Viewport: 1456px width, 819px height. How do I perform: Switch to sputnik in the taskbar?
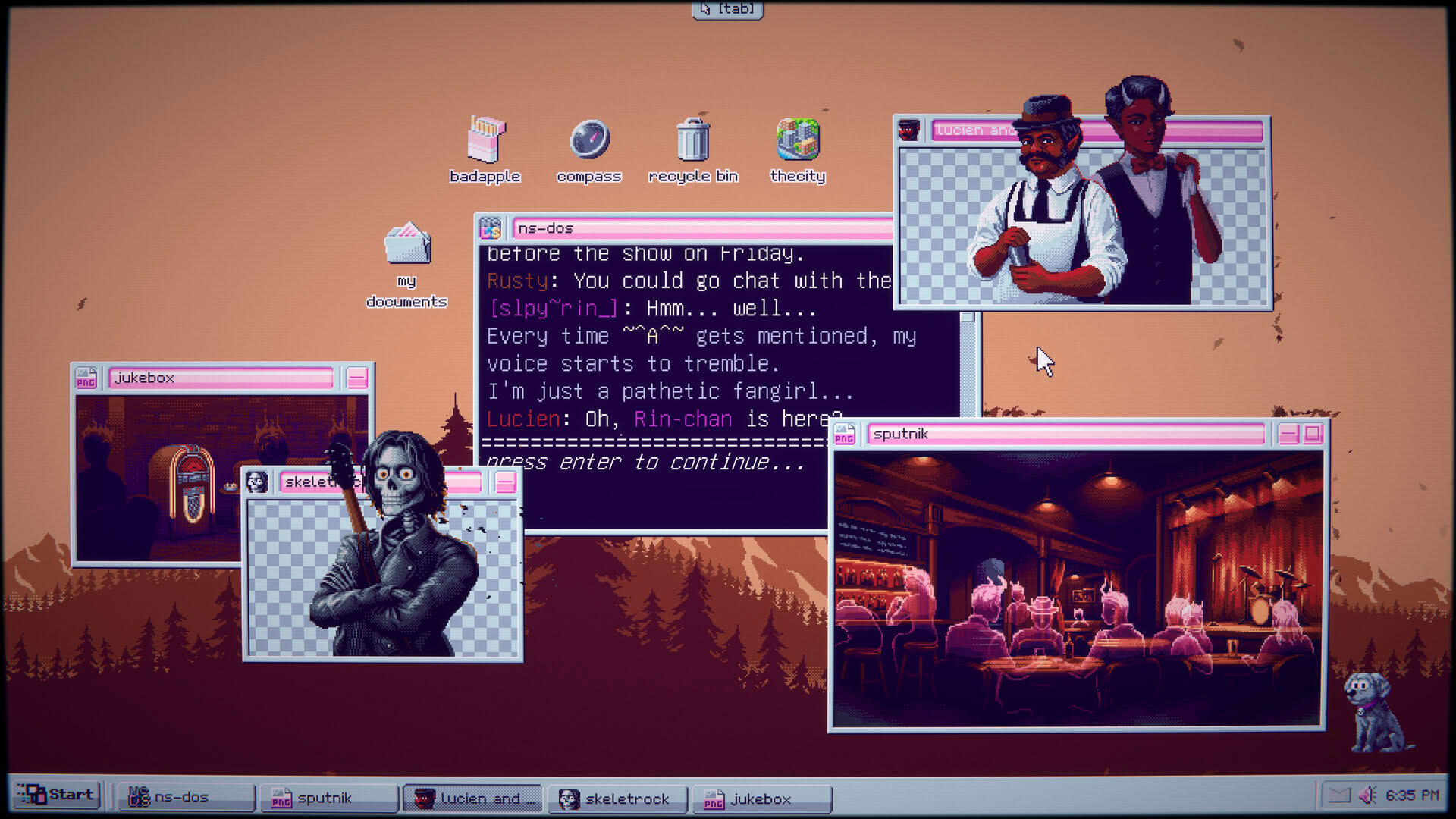329,798
